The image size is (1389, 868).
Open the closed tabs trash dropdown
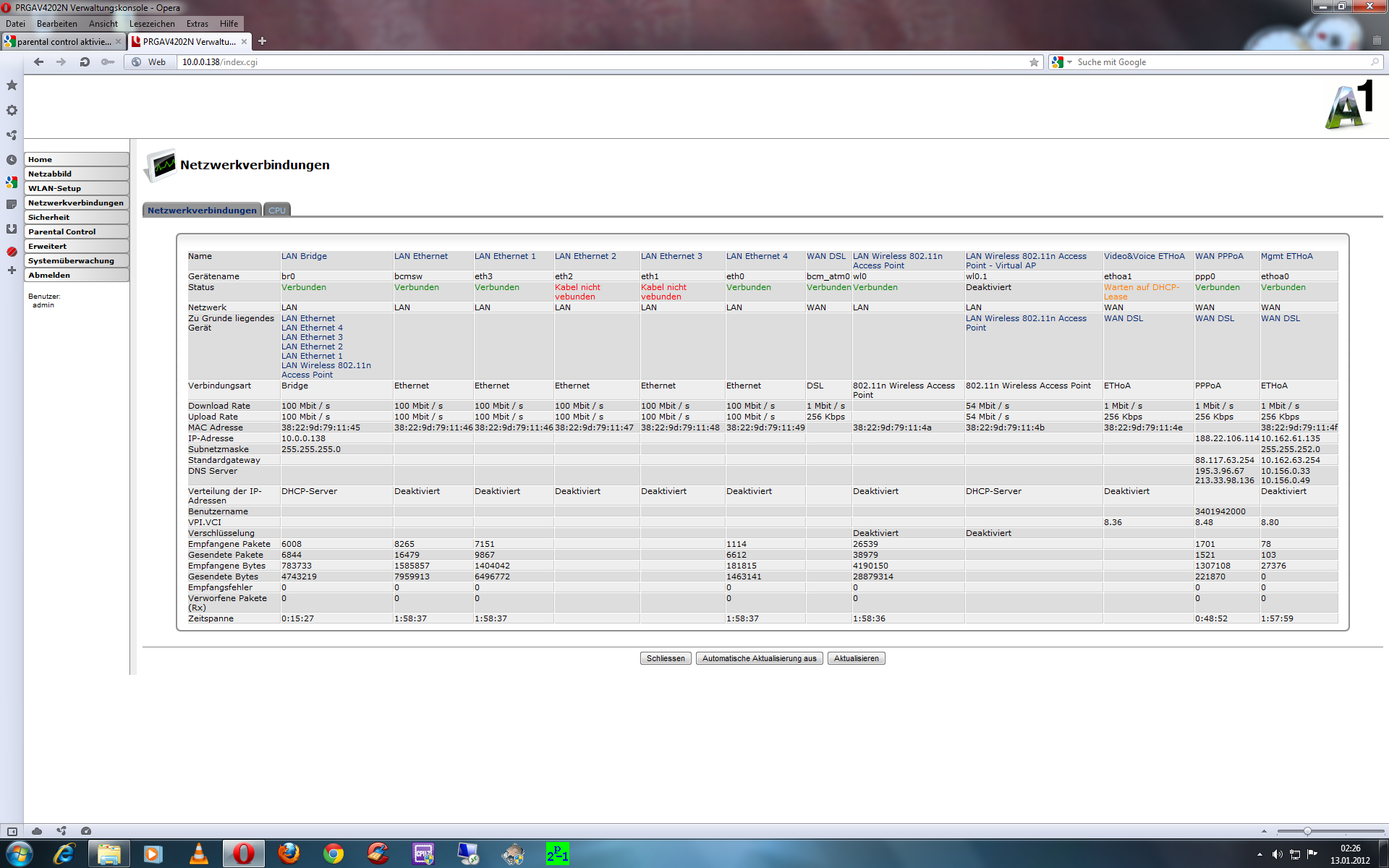(x=1377, y=41)
